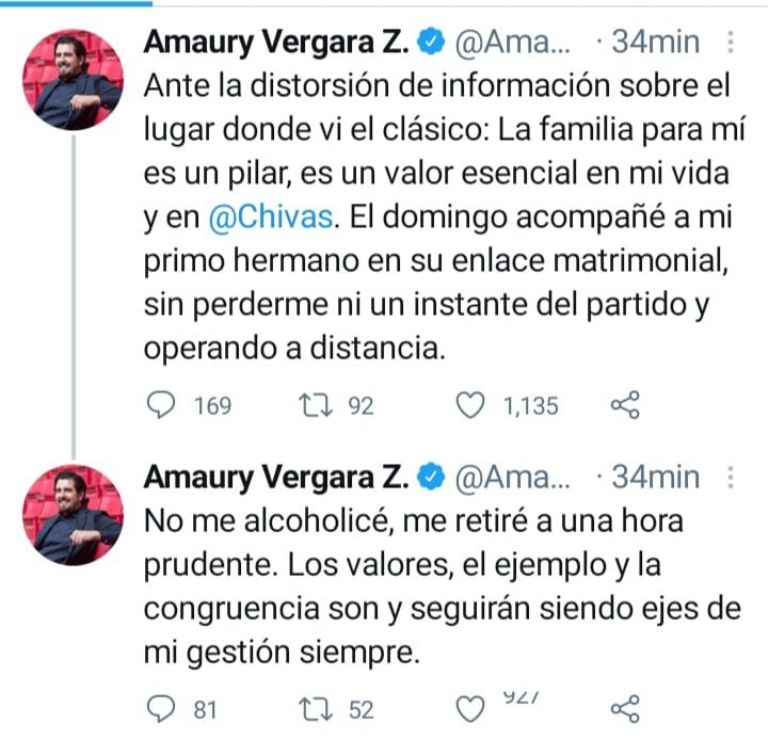Retweet the second tweet with 52 retweets
Image resolution: width=768 pixels, height=739 pixels.
click(x=313, y=709)
